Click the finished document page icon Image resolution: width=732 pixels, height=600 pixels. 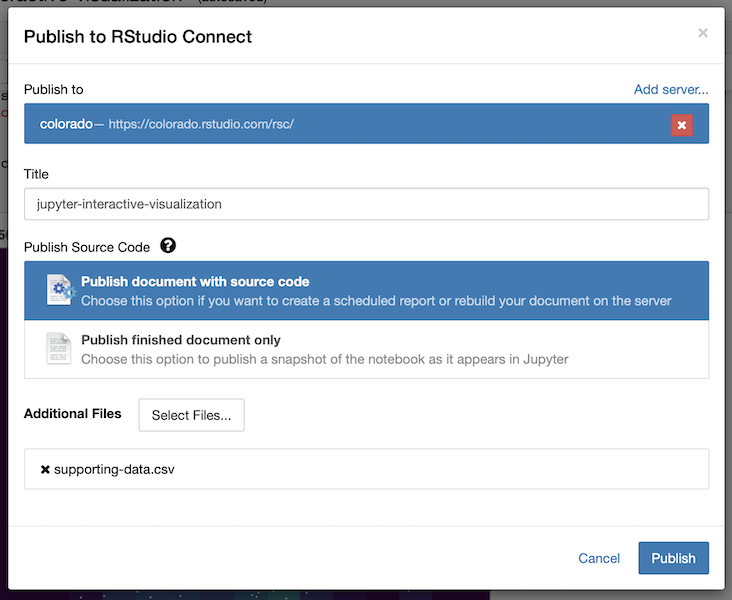pos(59,348)
